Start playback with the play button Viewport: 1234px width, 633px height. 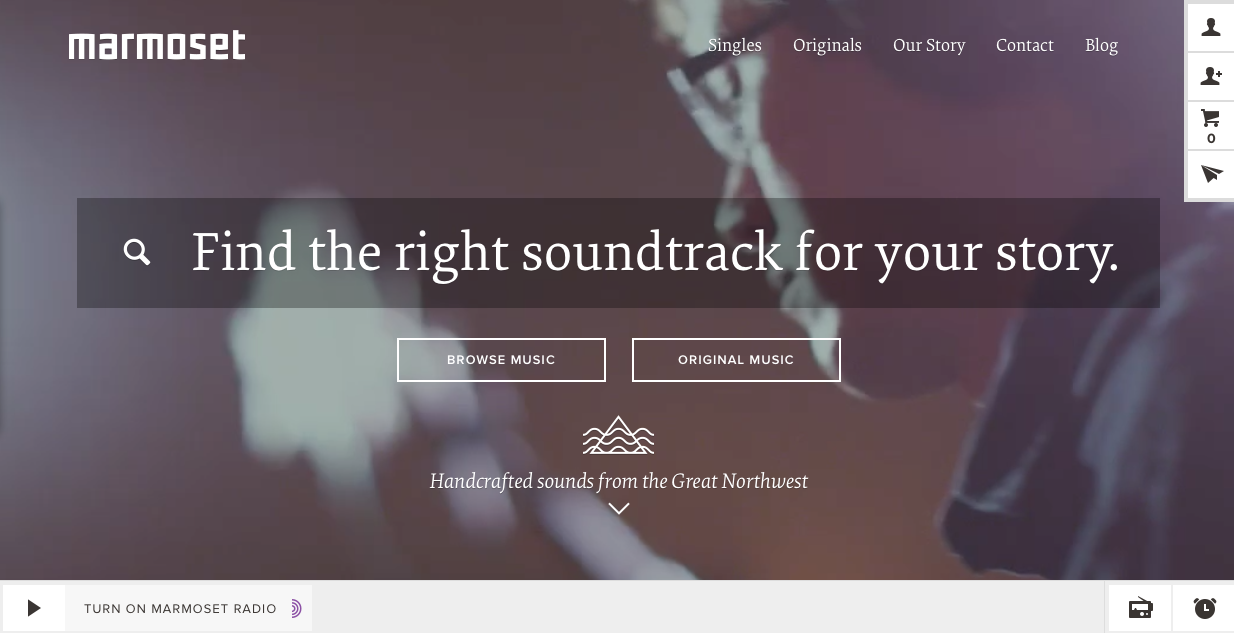tap(34, 608)
